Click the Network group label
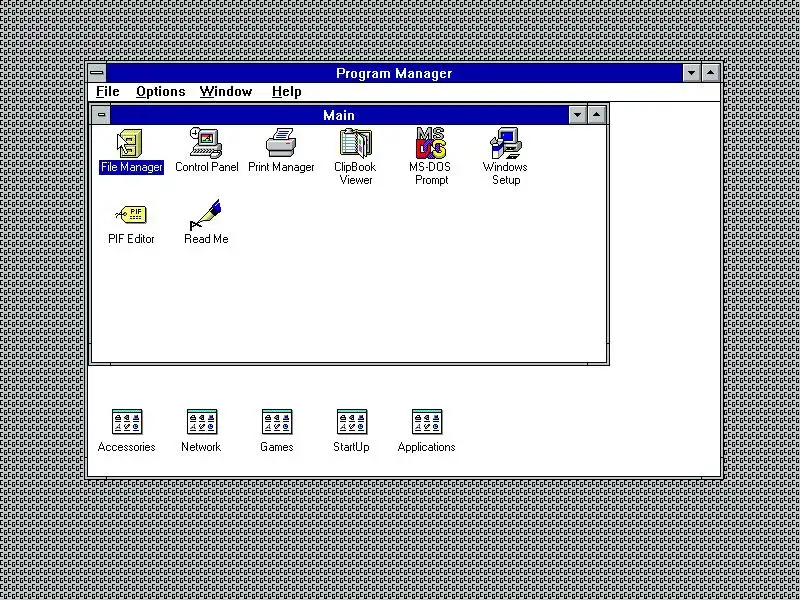Screen dimensions: 800x600 click(x=201, y=447)
